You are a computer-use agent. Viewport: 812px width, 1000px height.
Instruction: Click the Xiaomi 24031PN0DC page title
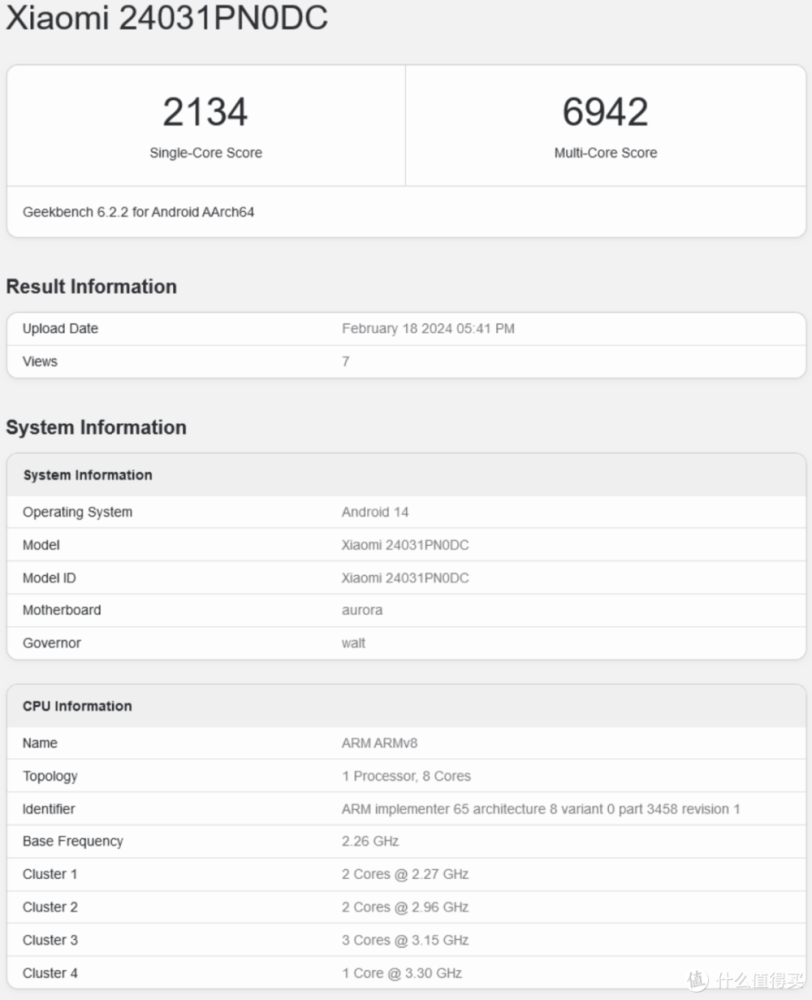point(167,18)
